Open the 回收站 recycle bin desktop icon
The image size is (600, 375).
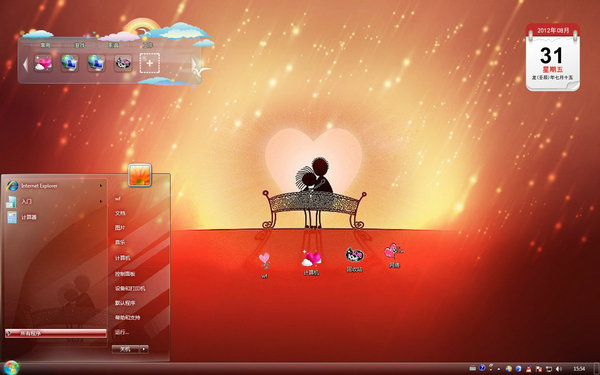[x=355, y=259]
